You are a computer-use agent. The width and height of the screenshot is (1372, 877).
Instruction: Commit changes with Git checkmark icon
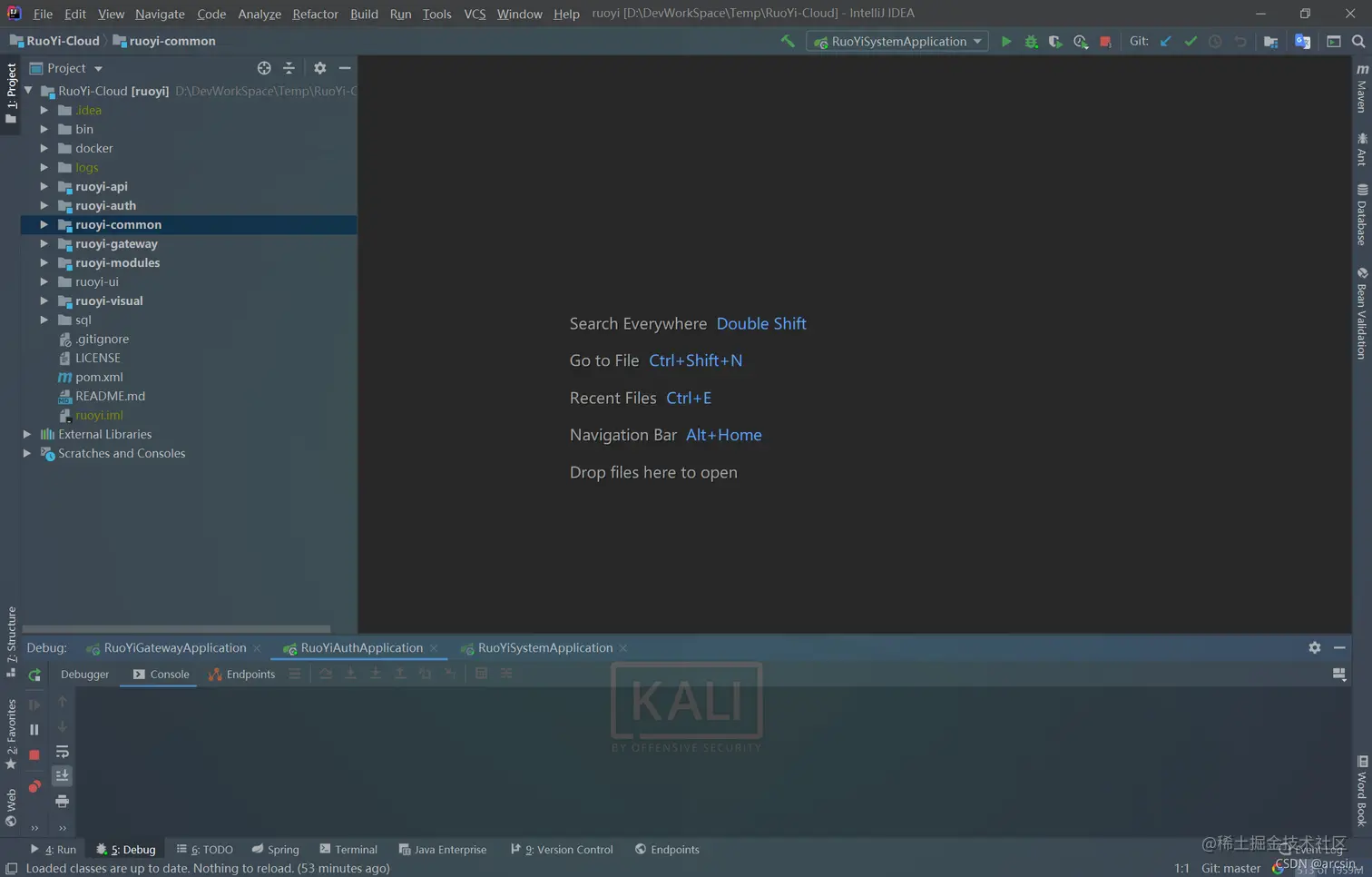(x=1191, y=41)
